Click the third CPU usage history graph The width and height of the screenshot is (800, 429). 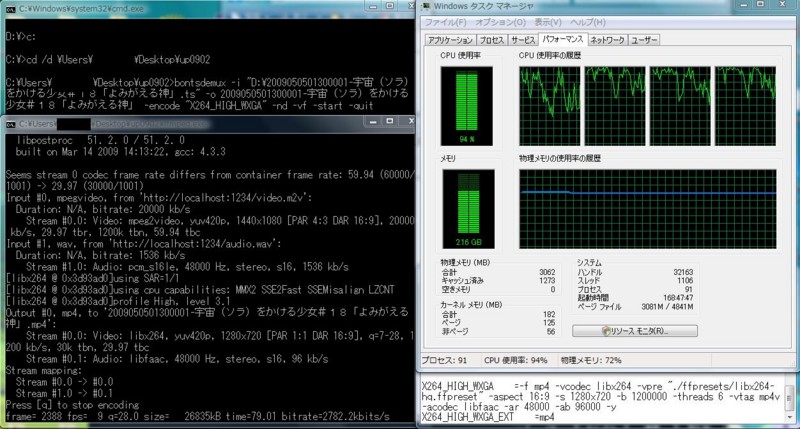pos(680,106)
